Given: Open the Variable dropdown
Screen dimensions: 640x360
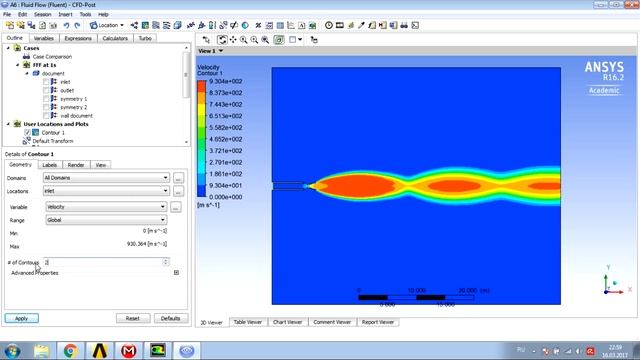Looking at the screenshot, I should [106, 207].
